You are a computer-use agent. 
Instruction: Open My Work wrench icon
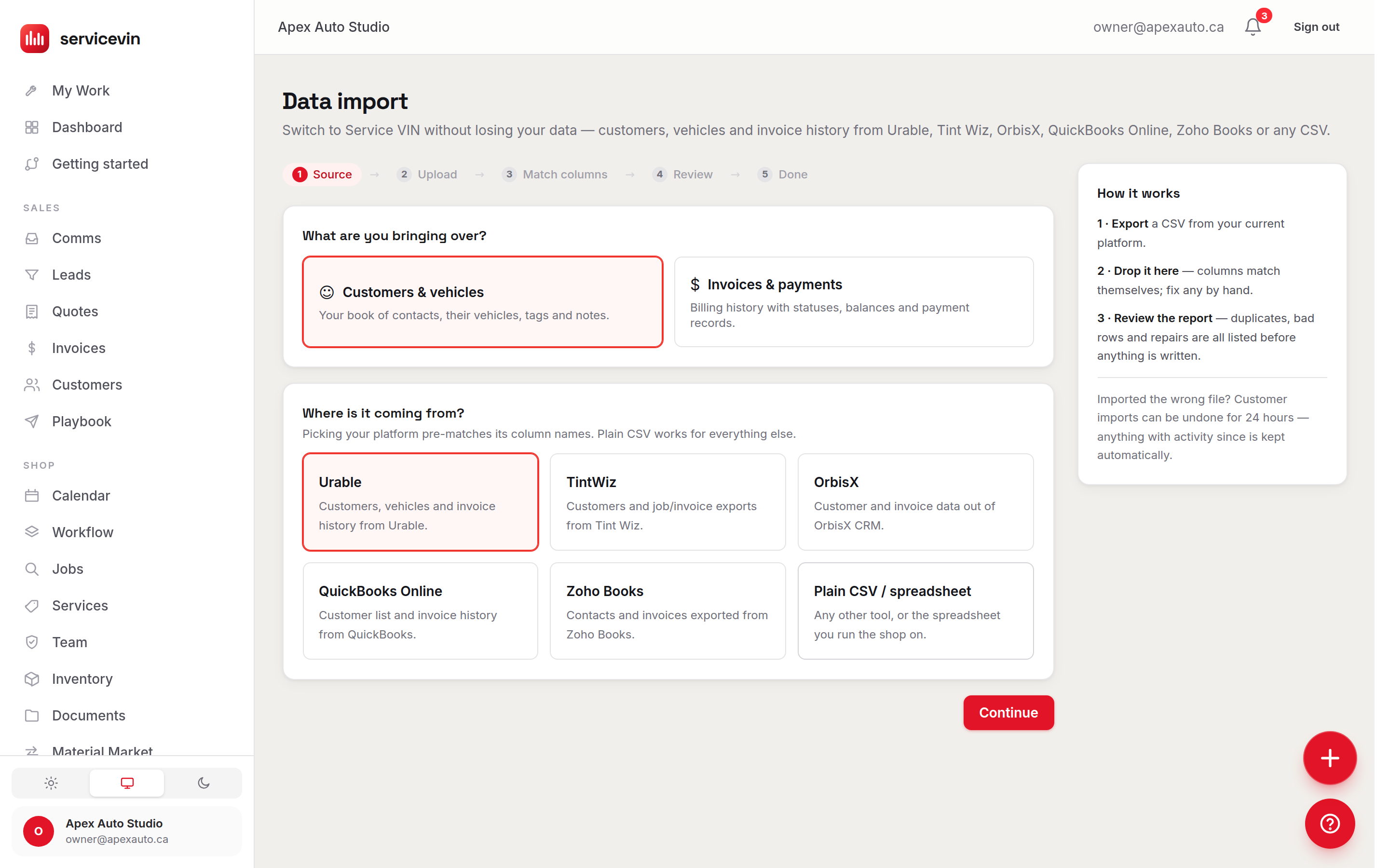click(31, 91)
